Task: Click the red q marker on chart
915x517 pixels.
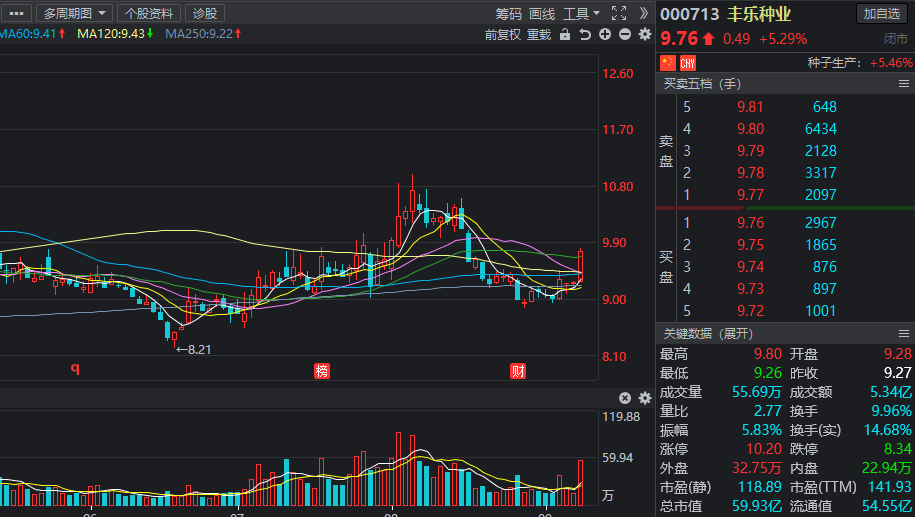Action: click(x=75, y=369)
